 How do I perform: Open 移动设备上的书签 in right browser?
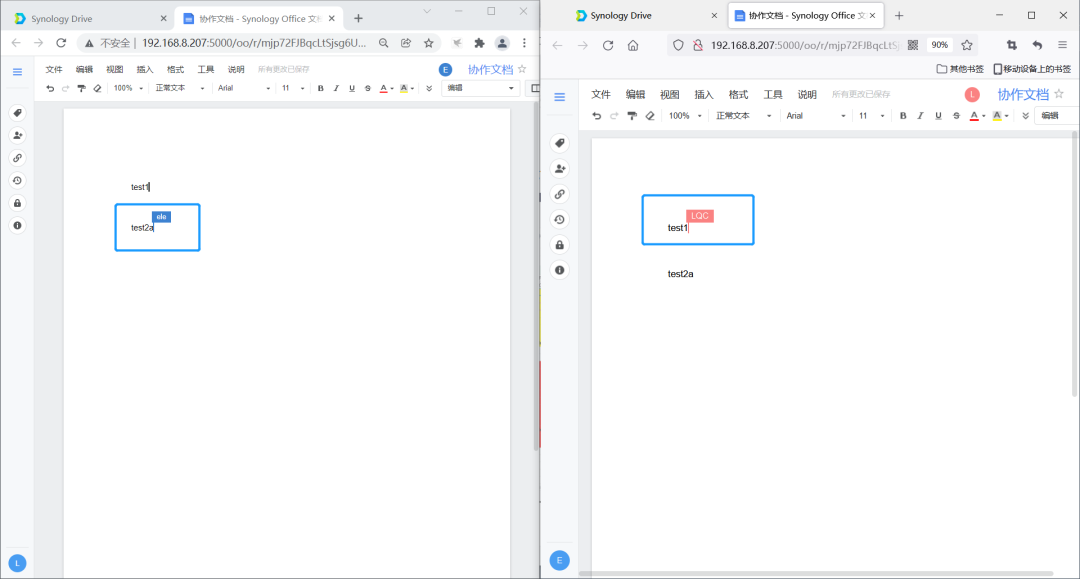1032,69
